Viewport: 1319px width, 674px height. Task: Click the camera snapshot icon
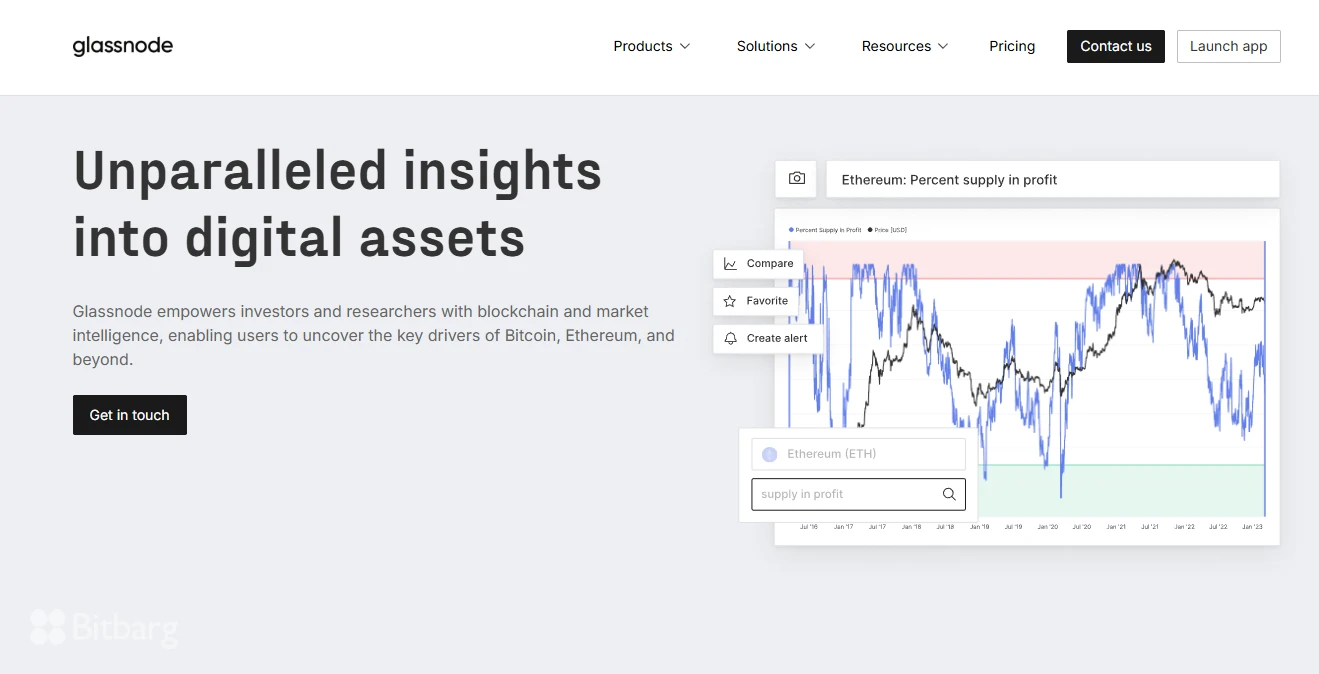796,179
